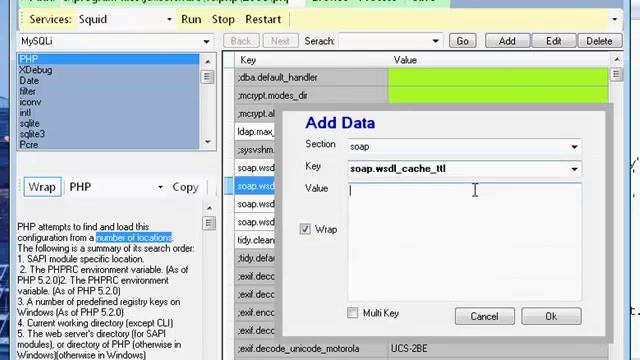Confirm Add Data with Ok

pos(551,316)
